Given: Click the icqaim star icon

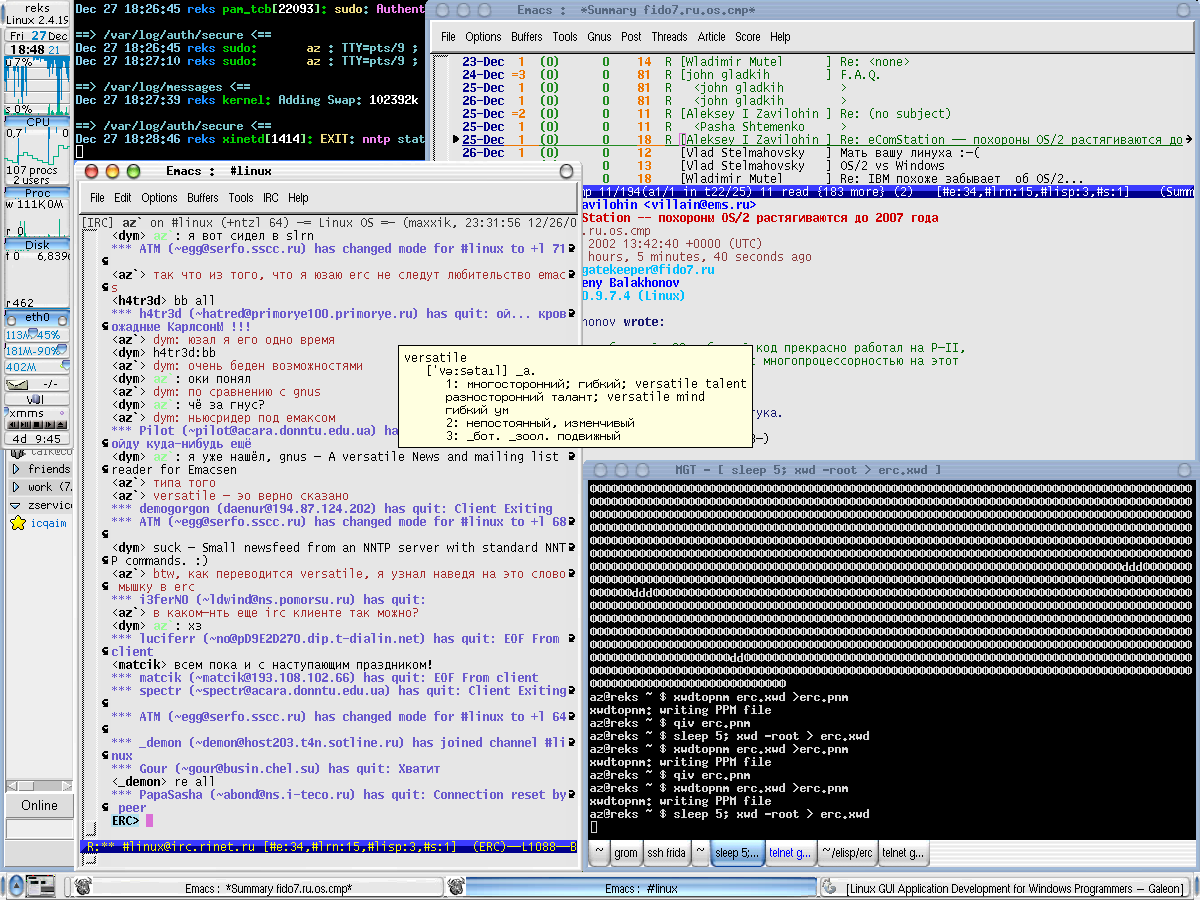Looking at the screenshot, I should pos(18,523).
